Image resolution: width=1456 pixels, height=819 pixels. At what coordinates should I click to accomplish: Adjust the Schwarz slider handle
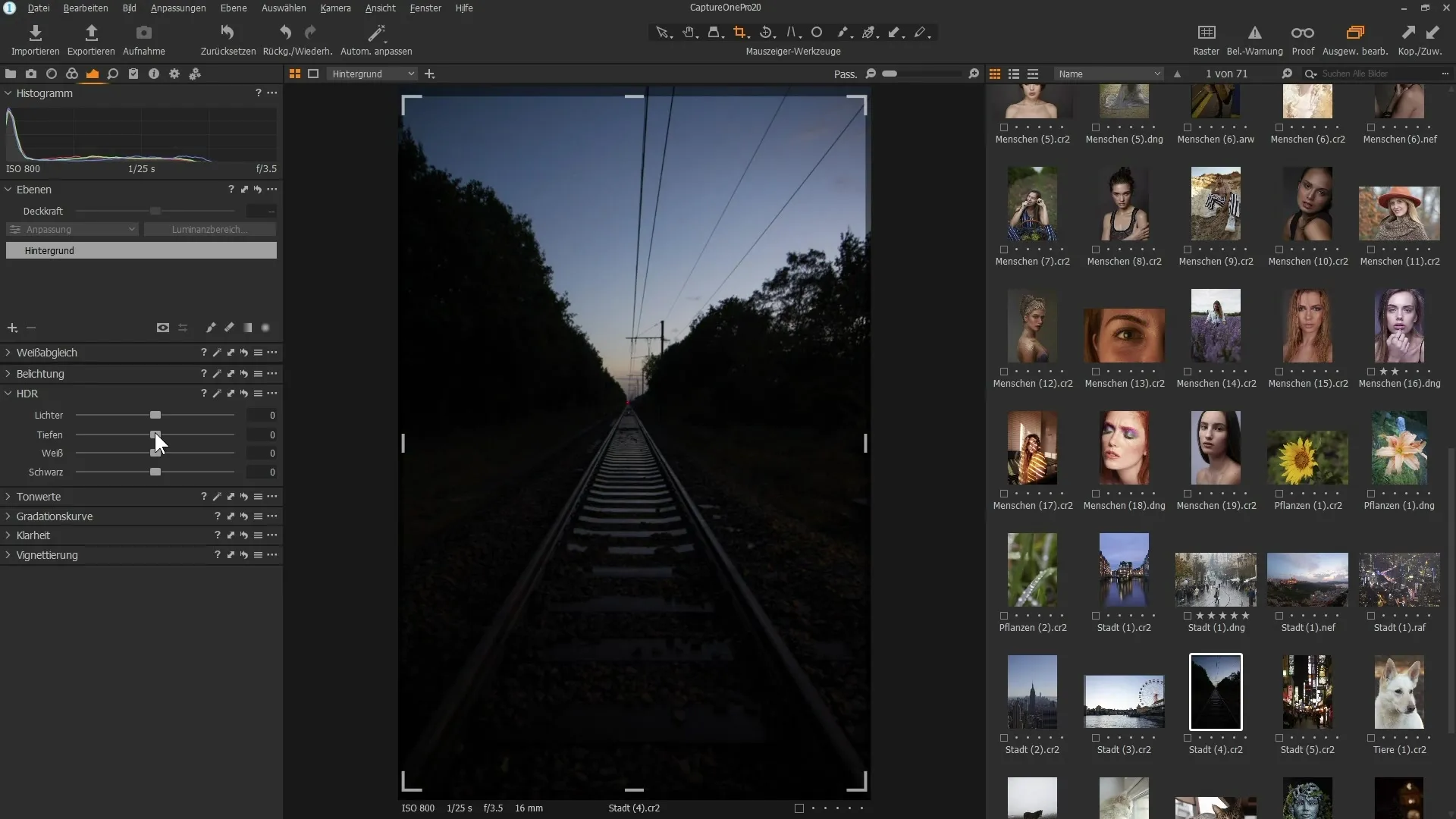coord(155,472)
